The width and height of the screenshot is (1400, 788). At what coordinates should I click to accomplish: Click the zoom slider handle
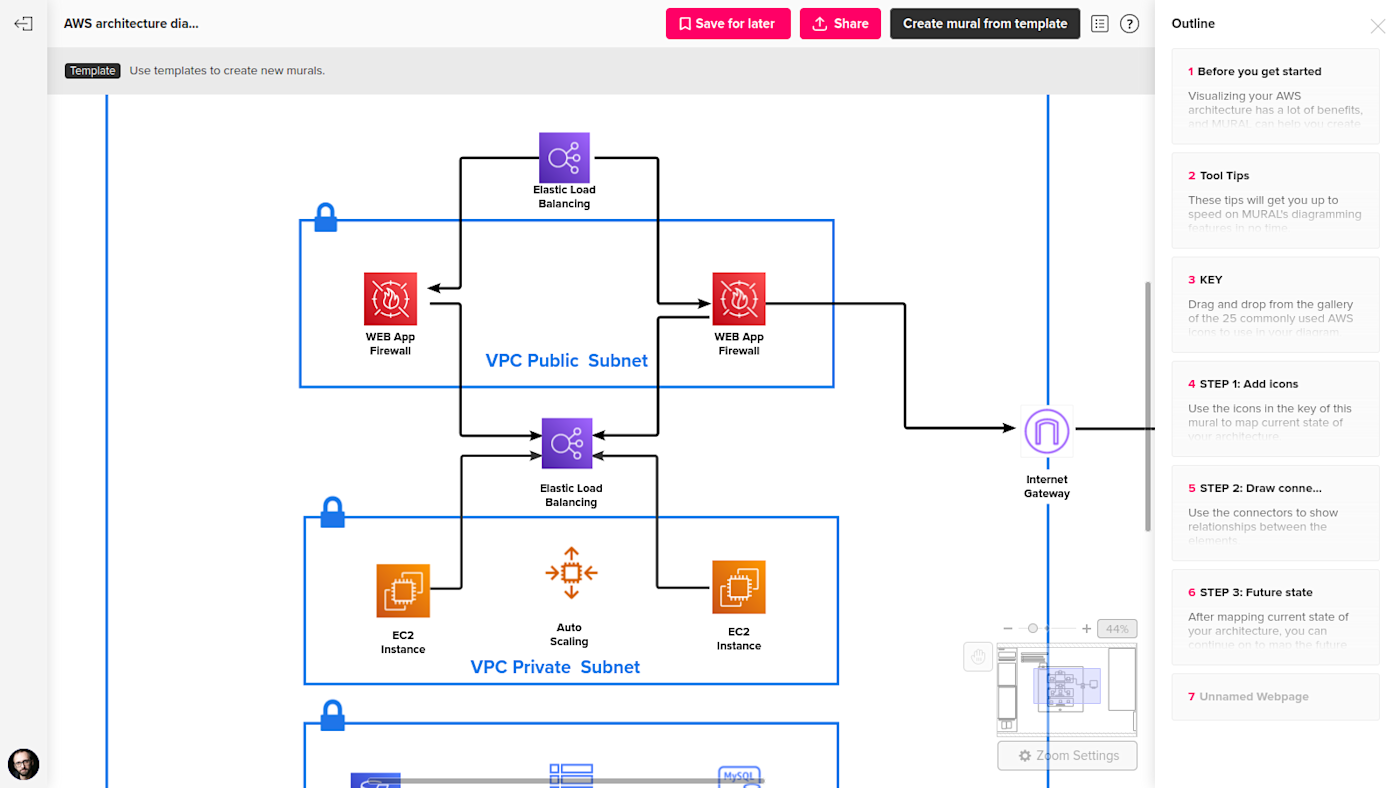tap(1033, 629)
